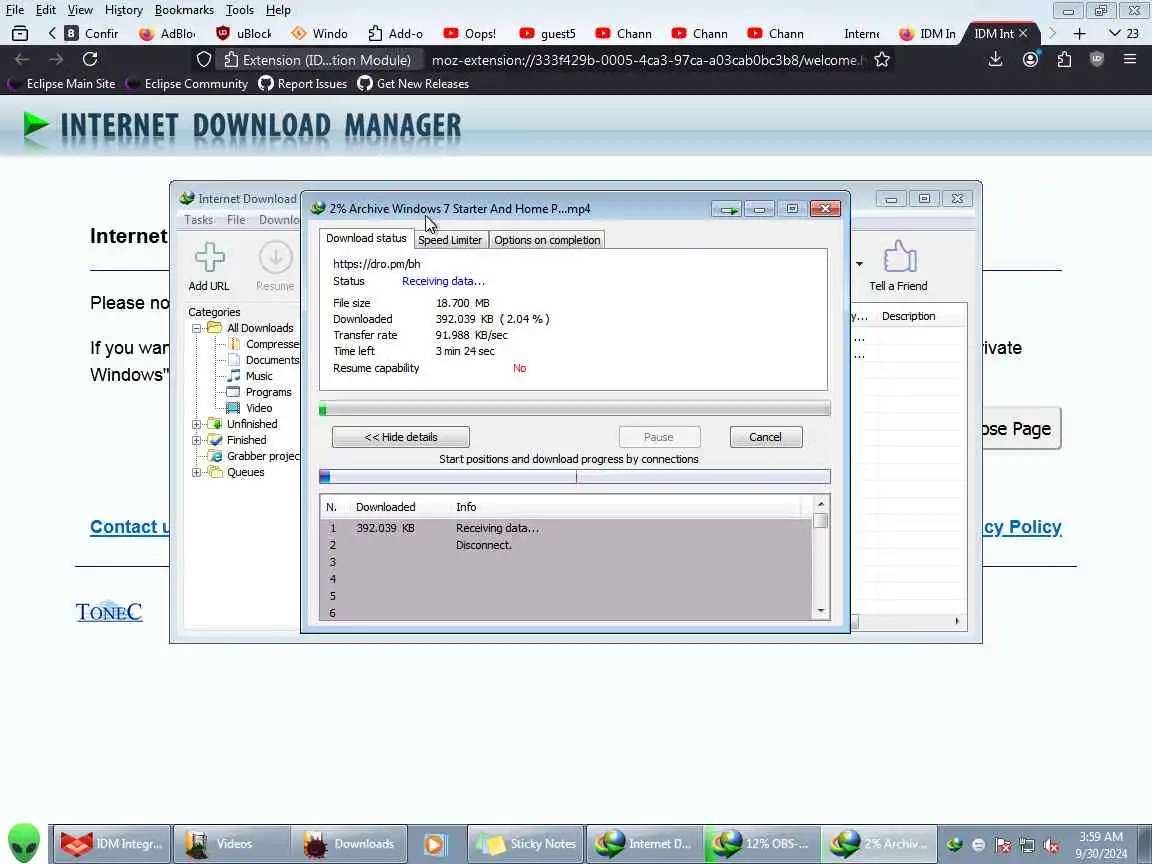This screenshot has height=864, width=1152.
Task: Expand the Finished tree node
Action: [196, 441]
